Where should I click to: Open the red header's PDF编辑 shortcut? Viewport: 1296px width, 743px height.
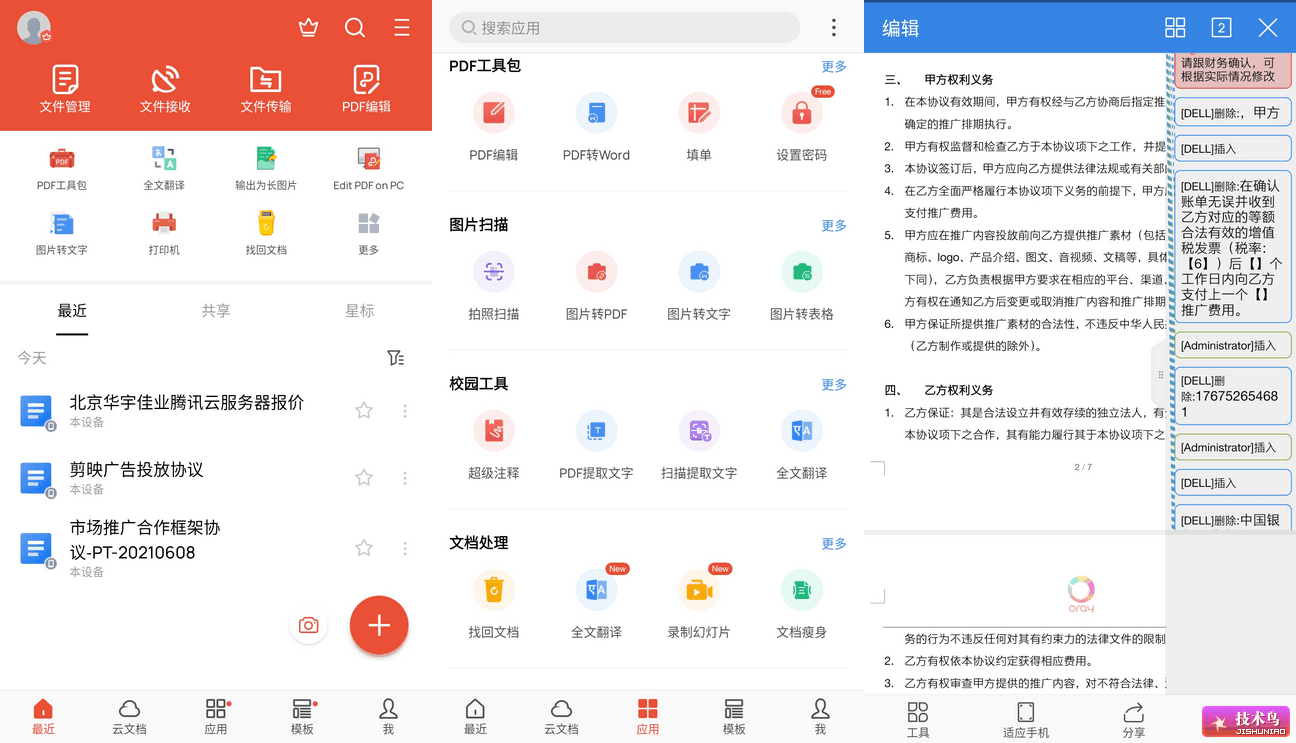point(366,89)
